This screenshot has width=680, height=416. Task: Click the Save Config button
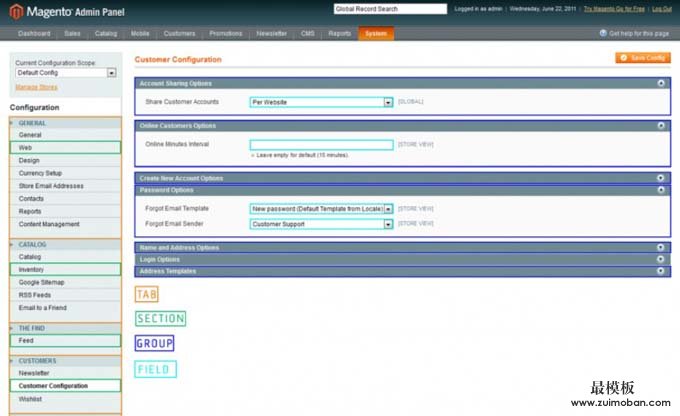coord(643,58)
